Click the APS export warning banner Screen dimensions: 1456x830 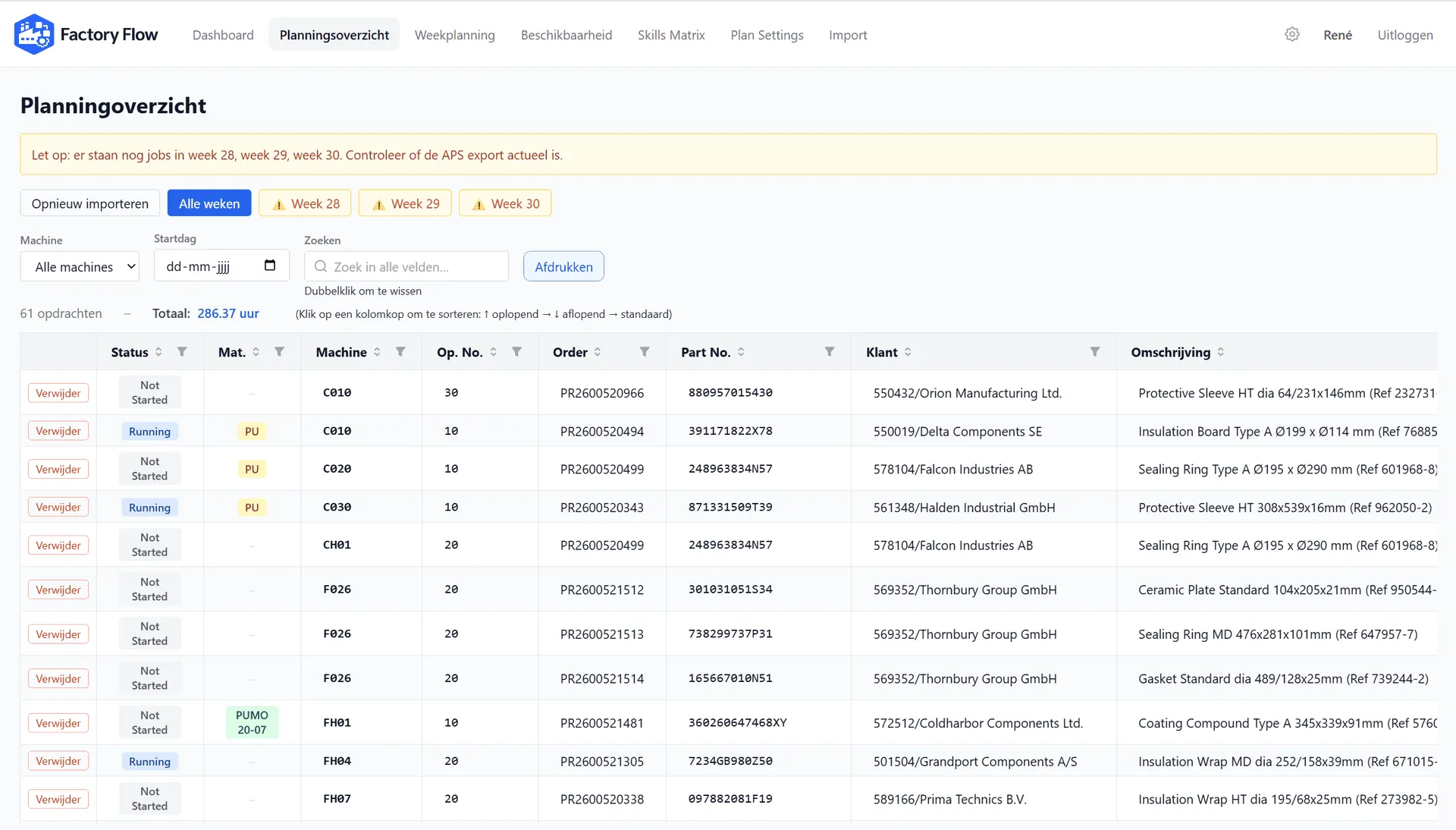point(728,155)
